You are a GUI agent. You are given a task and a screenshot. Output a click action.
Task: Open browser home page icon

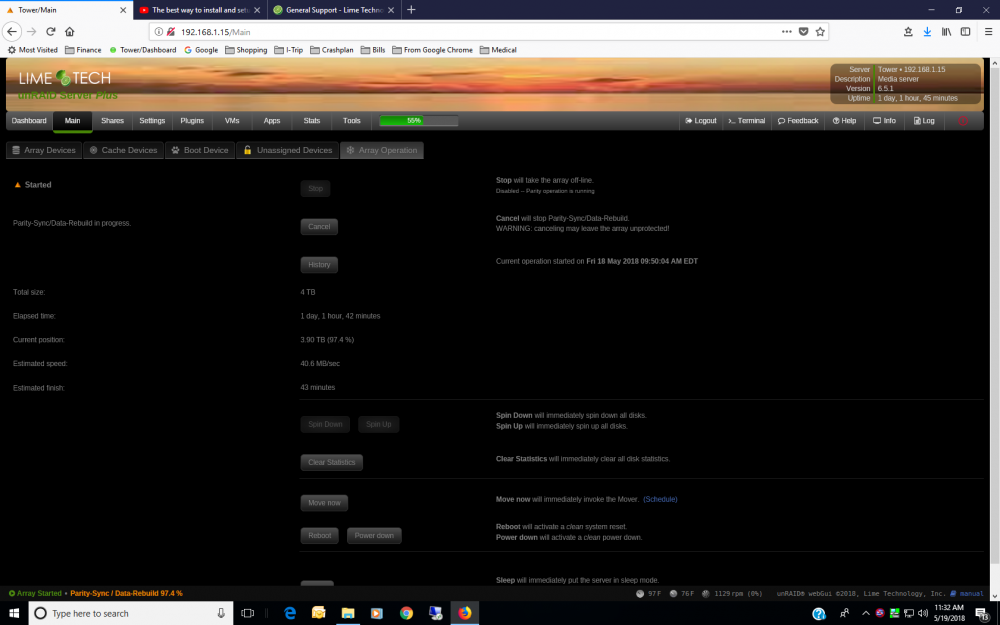coord(70,31)
